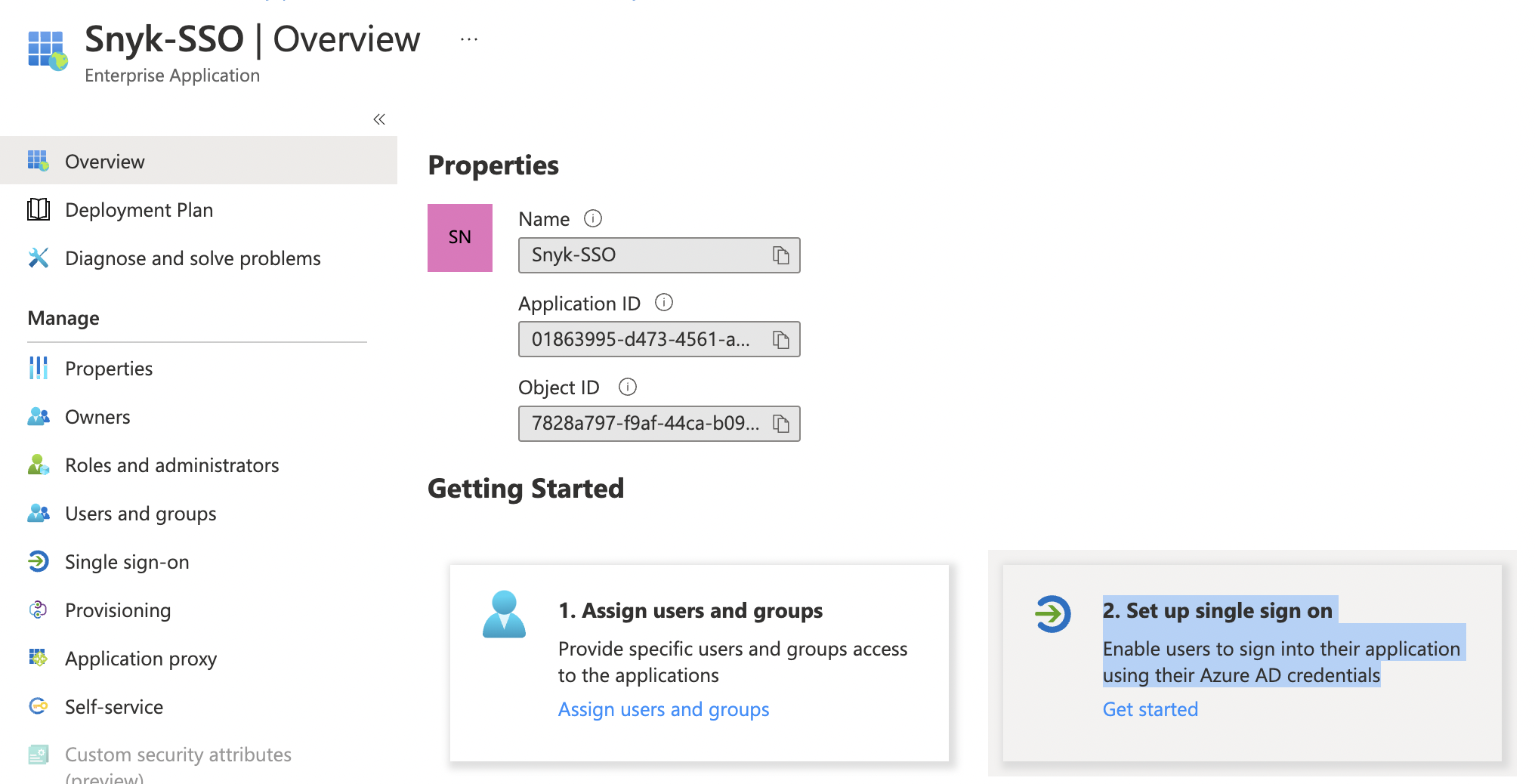Copy the Object ID value
This screenshot has width=1535, height=784.
[782, 424]
